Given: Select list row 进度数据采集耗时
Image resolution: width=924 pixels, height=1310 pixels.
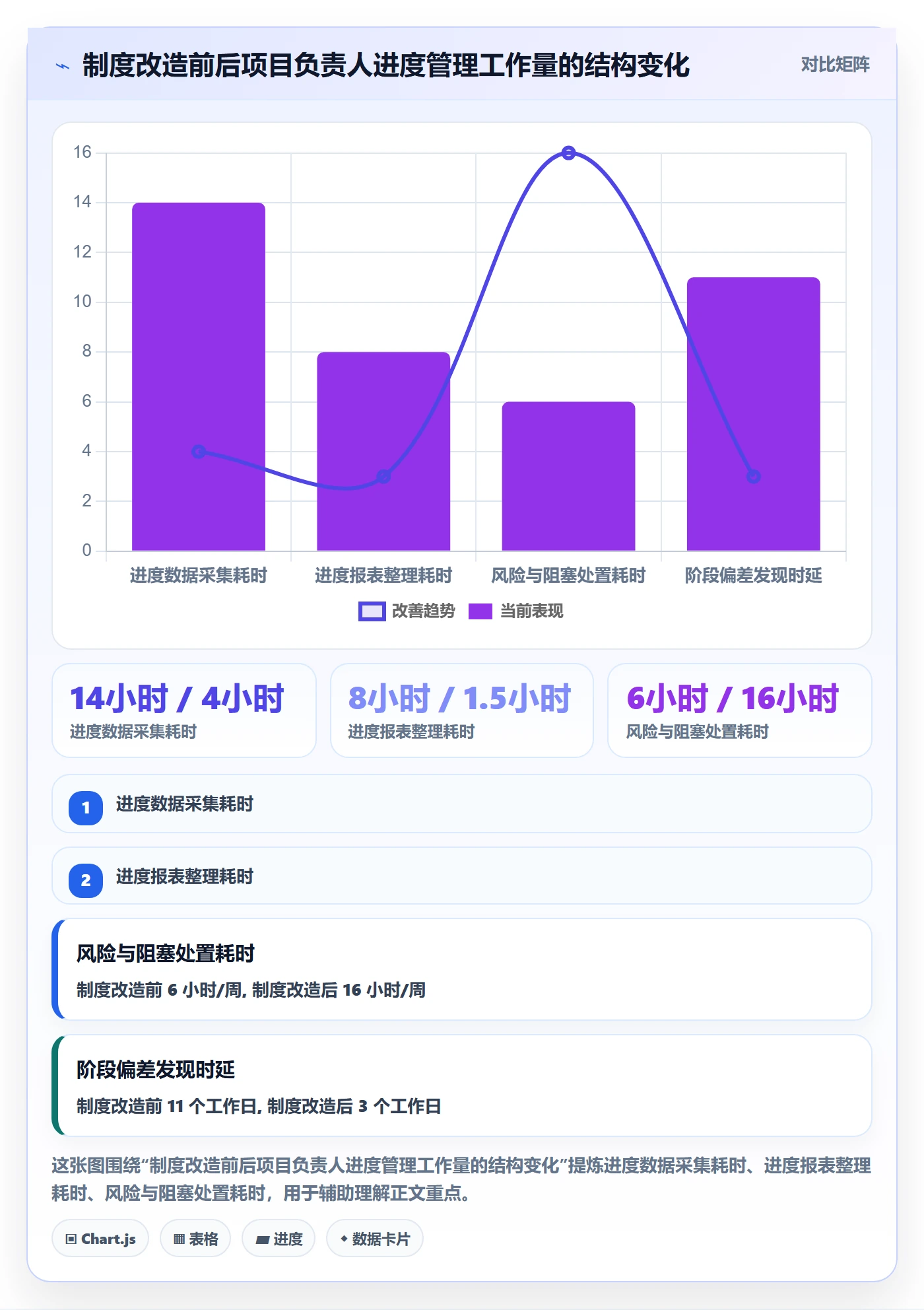Looking at the screenshot, I should (462, 804).
